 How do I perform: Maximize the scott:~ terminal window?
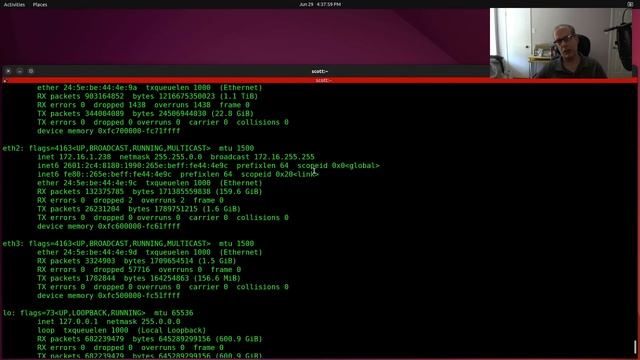click(x=31, y=71)
